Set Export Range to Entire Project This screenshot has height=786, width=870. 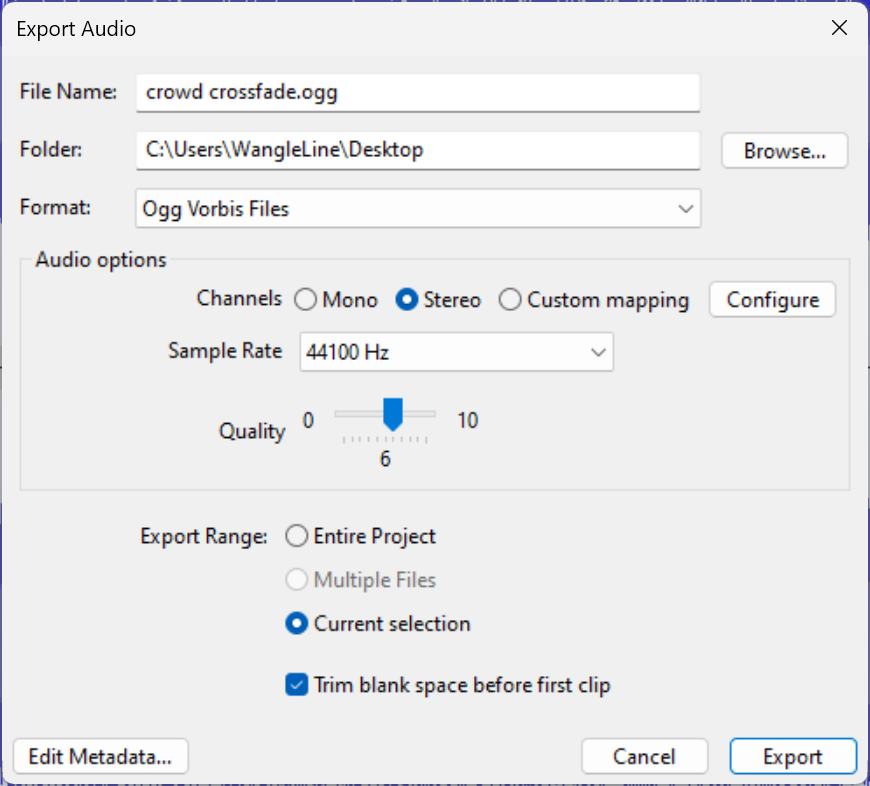pyautogui.click(x=296, y=536)
